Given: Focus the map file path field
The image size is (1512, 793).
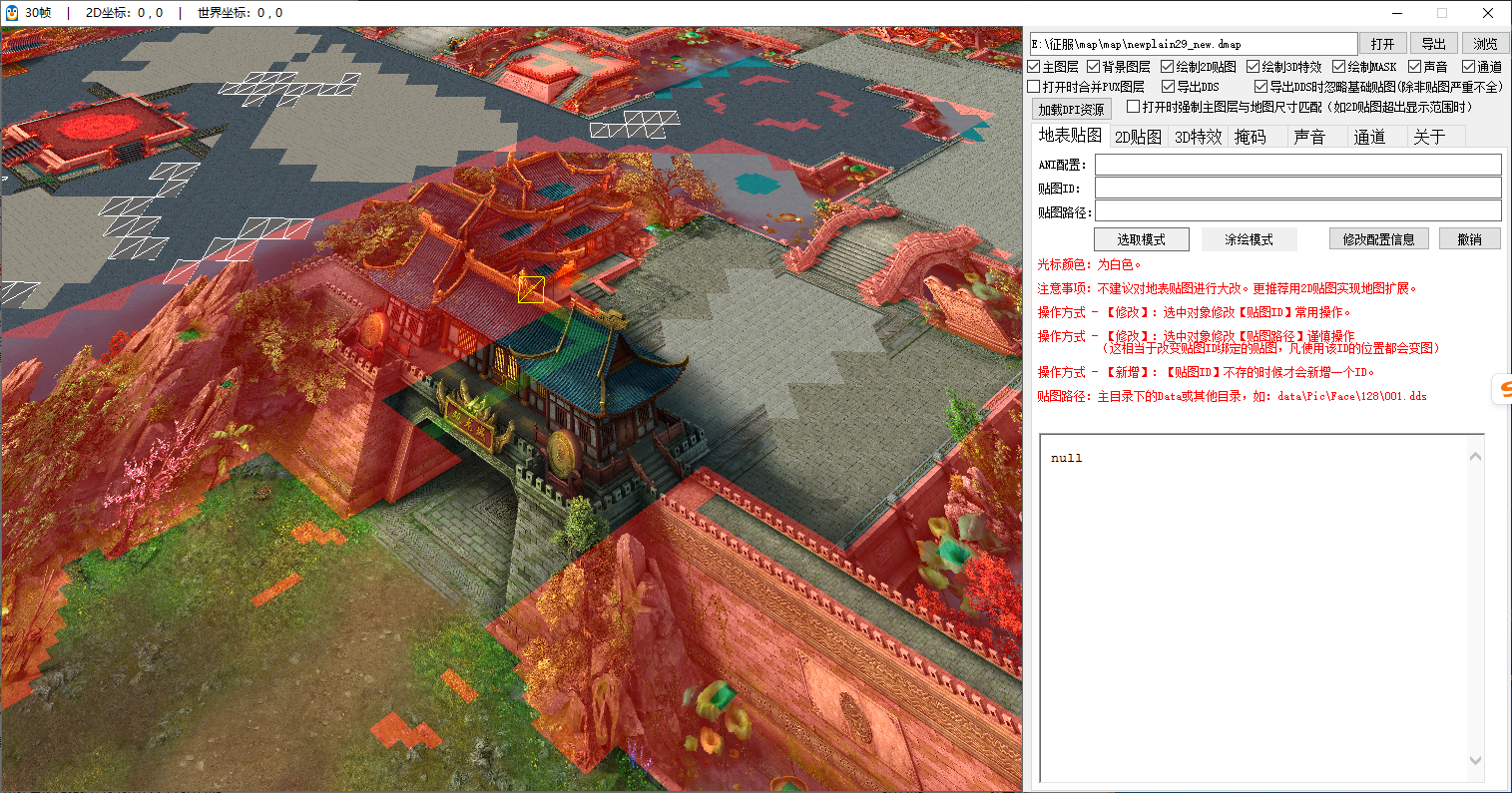Looking at the screenshot, I should click(x=1194, y=44).
